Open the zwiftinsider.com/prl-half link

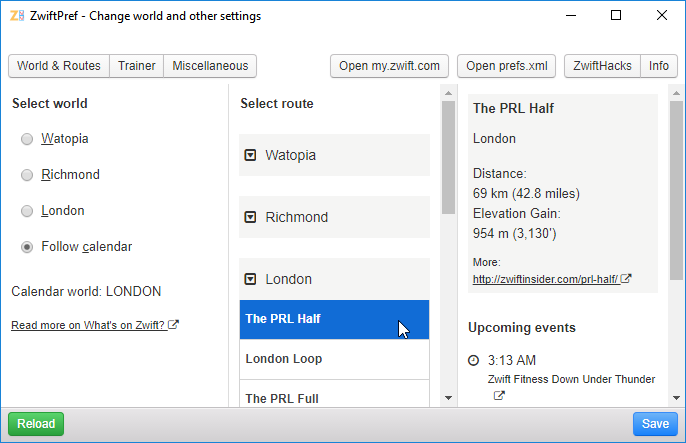coord(545,279)
